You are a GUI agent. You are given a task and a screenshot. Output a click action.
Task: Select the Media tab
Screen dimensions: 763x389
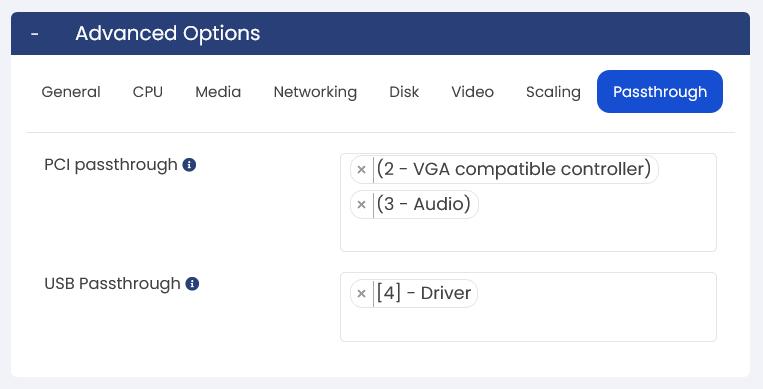[218, 92]
